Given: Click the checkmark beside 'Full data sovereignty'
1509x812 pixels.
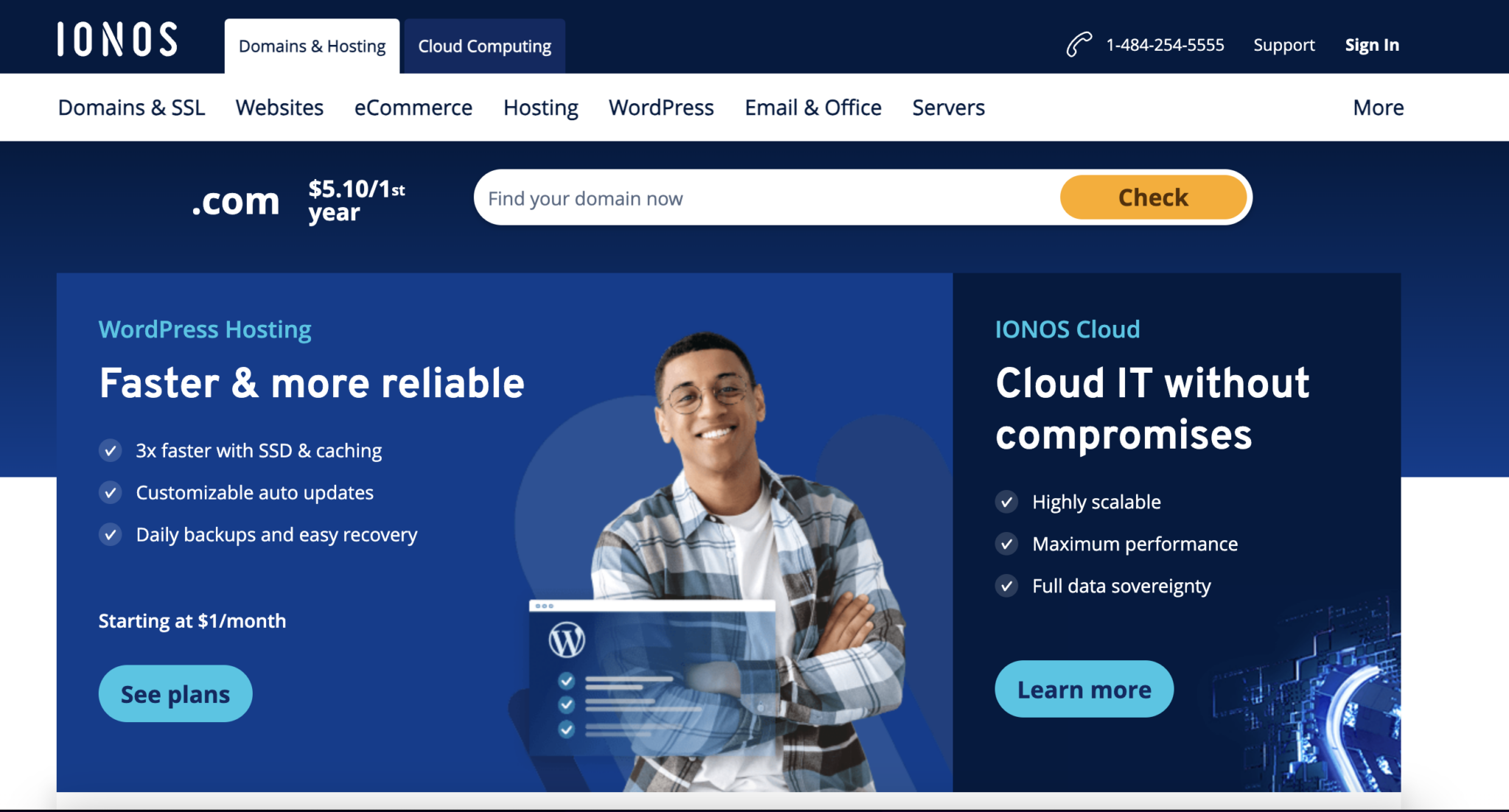Looking at the screenshot, I should (x=1006, y=586).
